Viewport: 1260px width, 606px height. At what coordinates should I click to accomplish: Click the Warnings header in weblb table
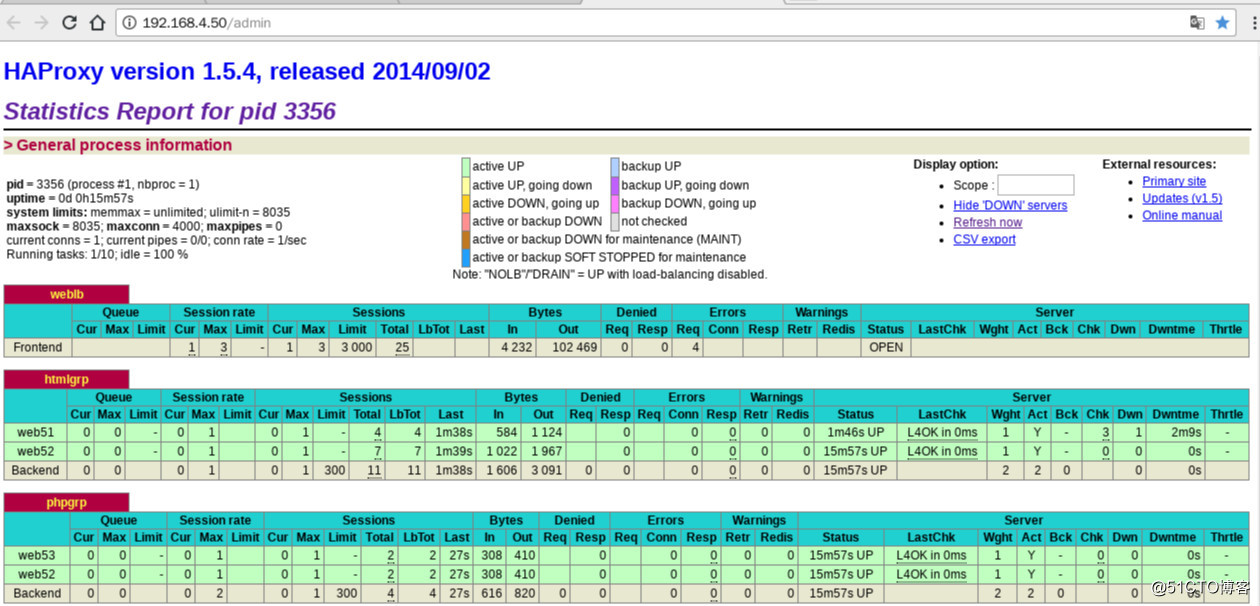pyautogui.click(x=821, y=312)
